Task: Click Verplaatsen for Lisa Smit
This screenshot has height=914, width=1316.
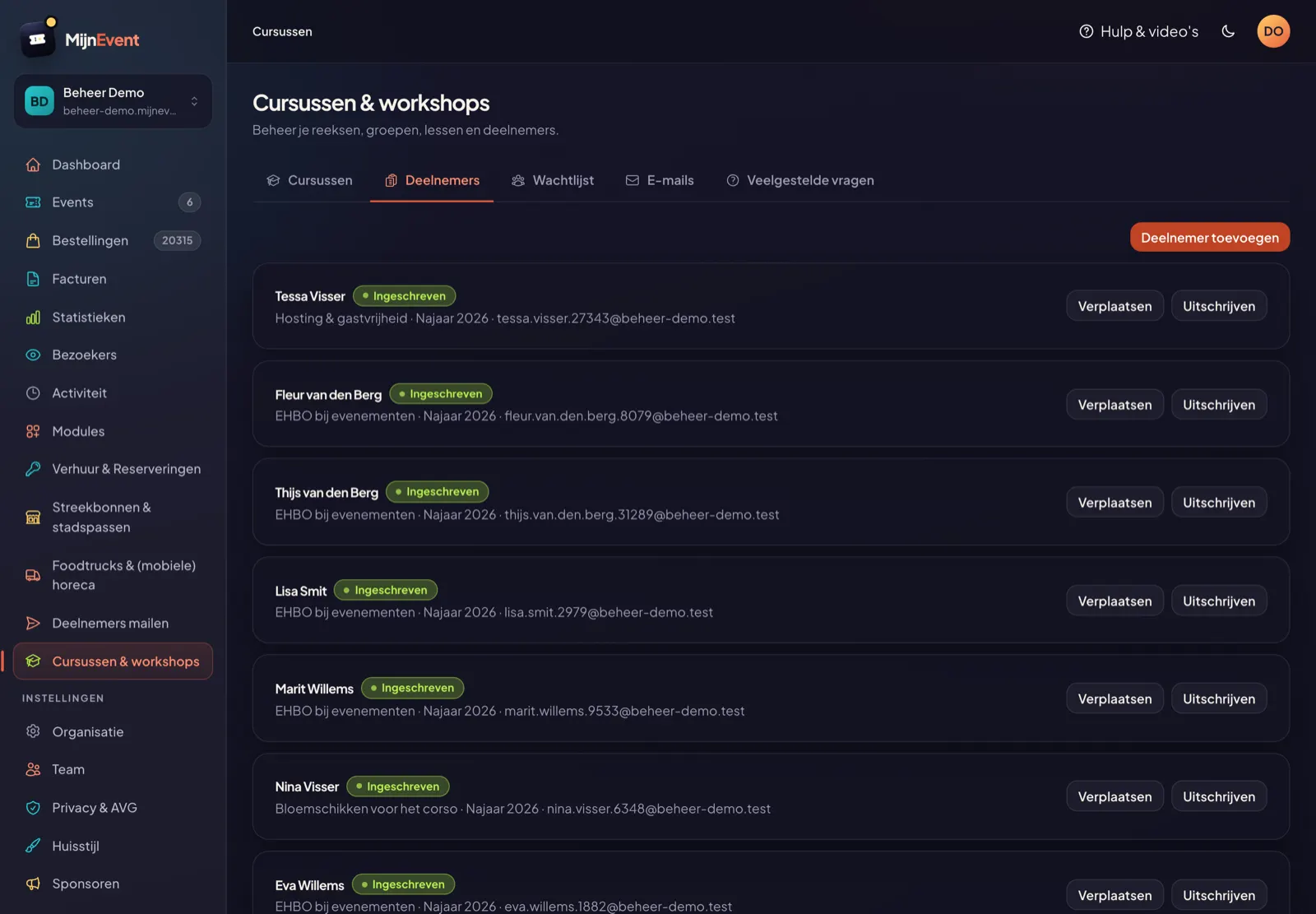Action: [1114, 601]
